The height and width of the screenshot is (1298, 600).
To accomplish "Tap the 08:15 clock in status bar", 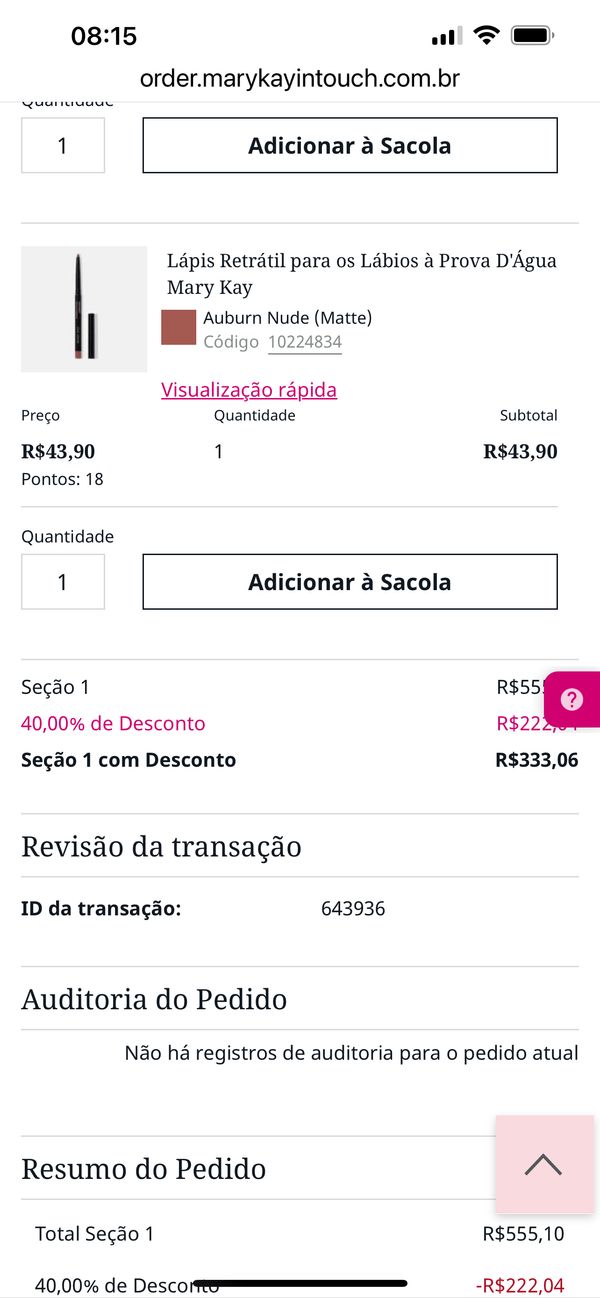I will (x=104, y=37).
